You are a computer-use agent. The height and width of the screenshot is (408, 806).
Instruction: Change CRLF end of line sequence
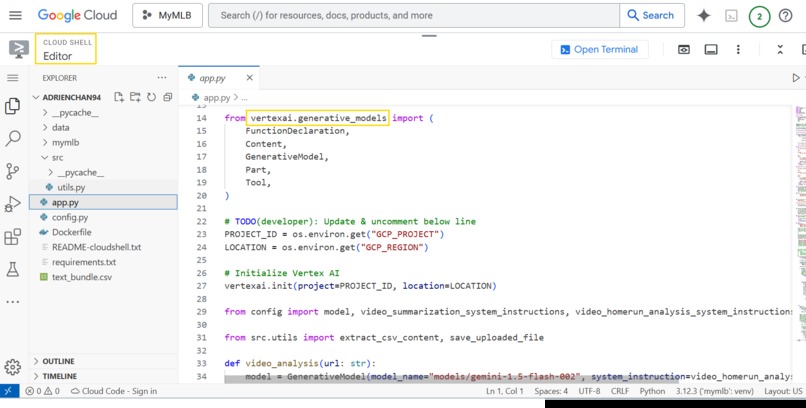620,391
